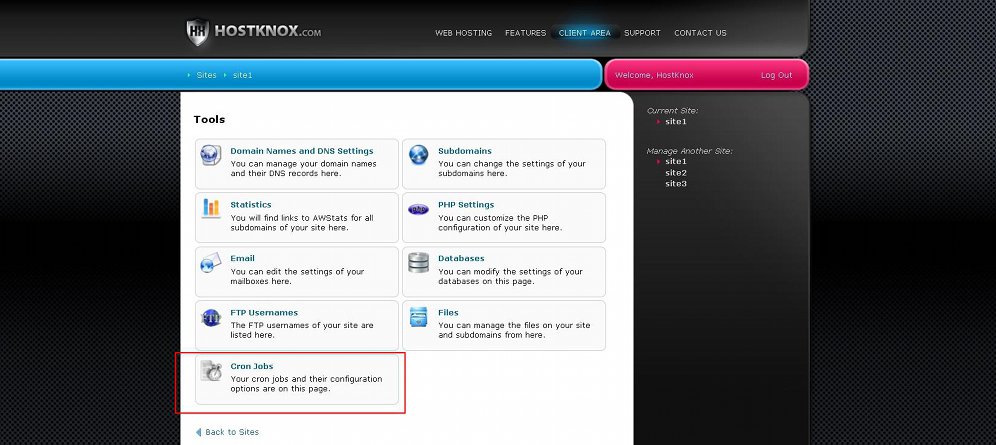Open the Features menu item

pos(525,33)
